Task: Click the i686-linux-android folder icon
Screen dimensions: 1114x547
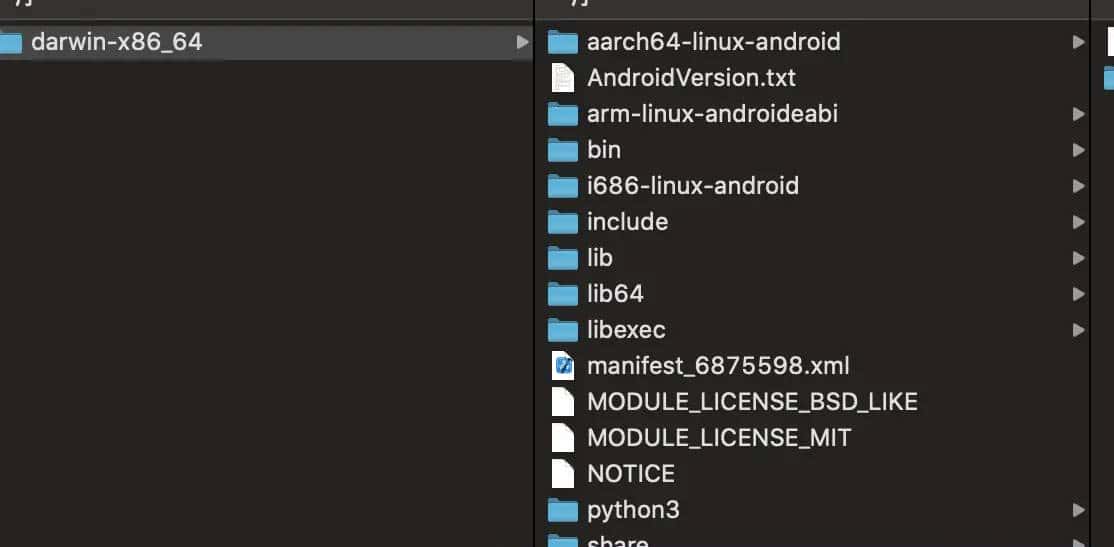Action: tap(563, 187)
